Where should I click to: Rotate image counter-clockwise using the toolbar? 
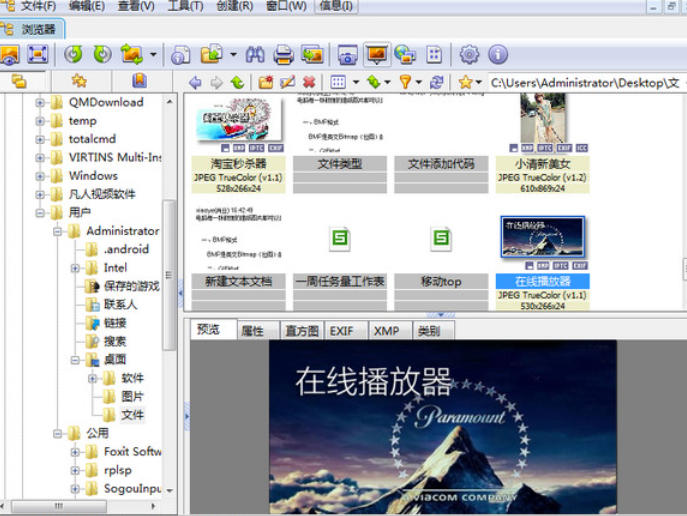pos(73,55)
